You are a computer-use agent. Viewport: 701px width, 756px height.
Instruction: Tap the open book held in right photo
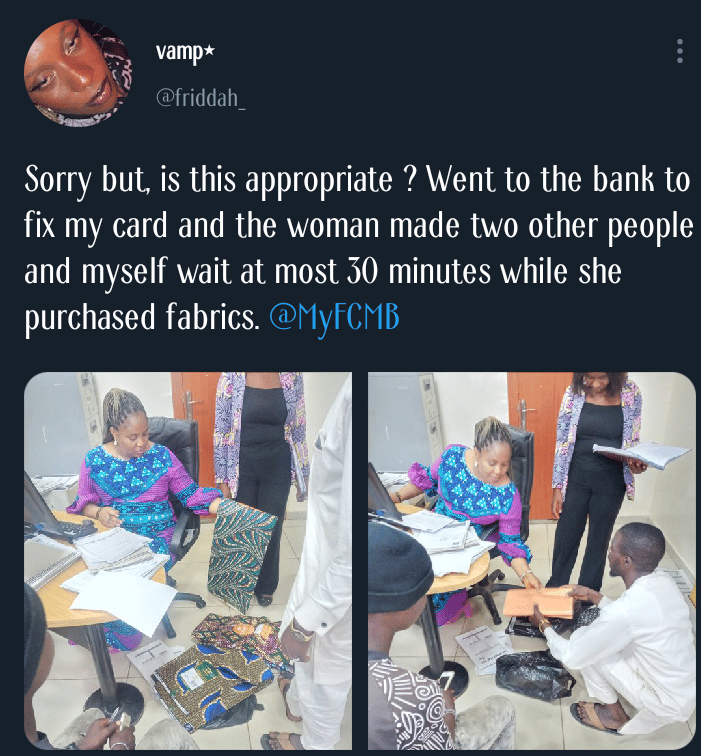640,455
